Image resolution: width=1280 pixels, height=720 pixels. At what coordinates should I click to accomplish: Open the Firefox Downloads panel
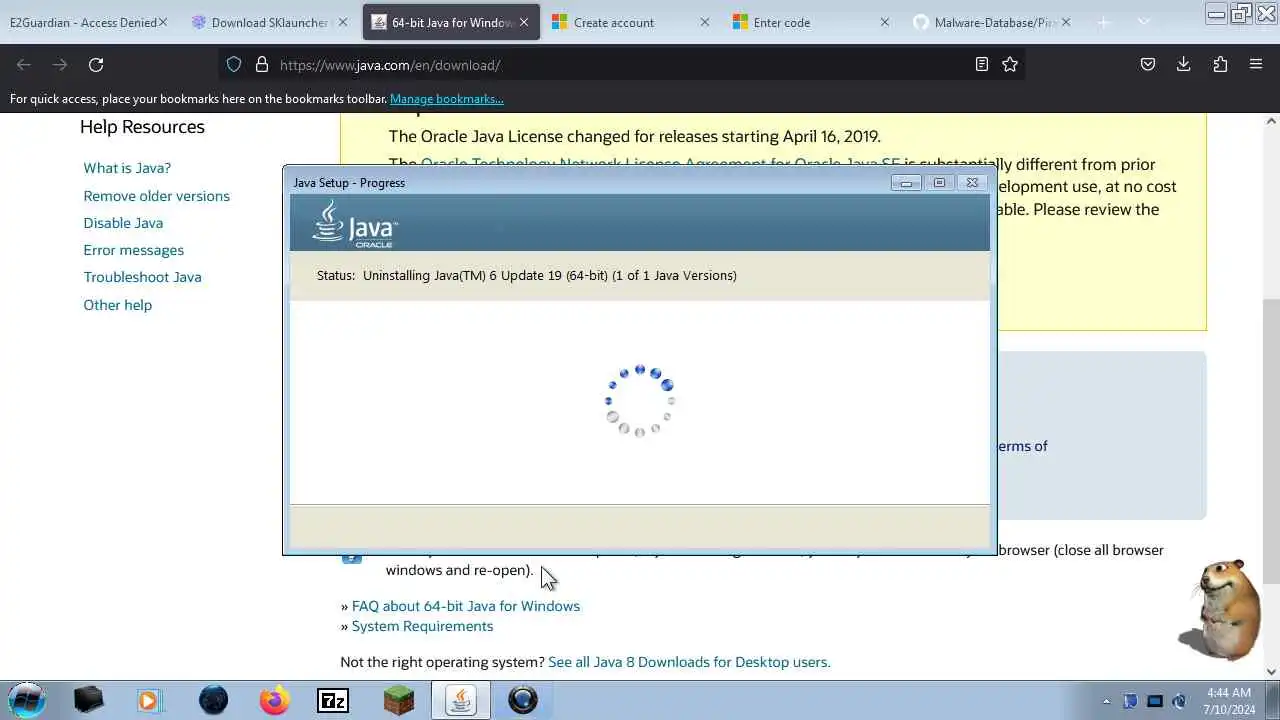click(1184, 65)
